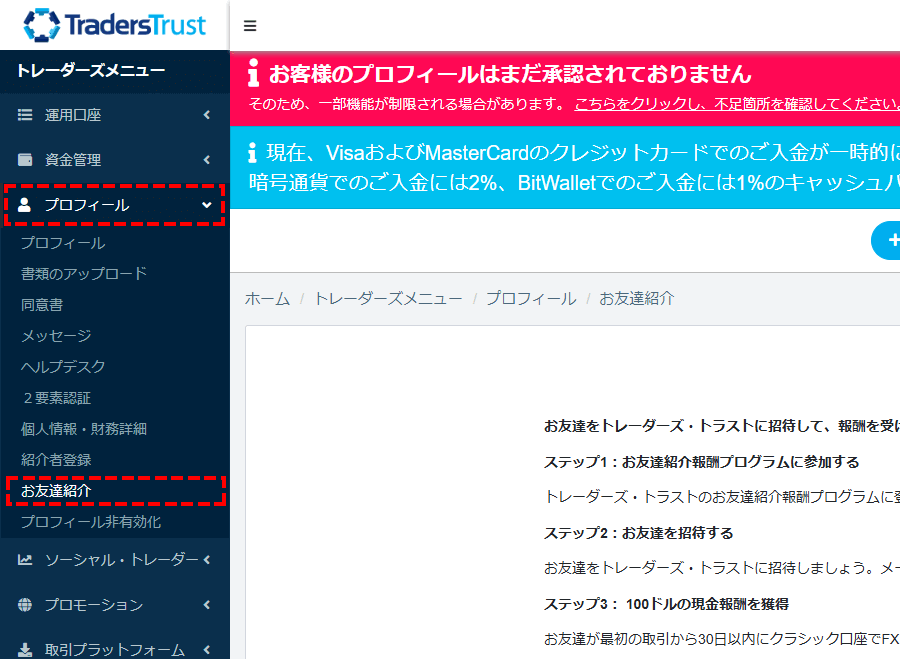Open ヘルプデスク submenu item
The image size is (900, 659).
tap(63, 367)
